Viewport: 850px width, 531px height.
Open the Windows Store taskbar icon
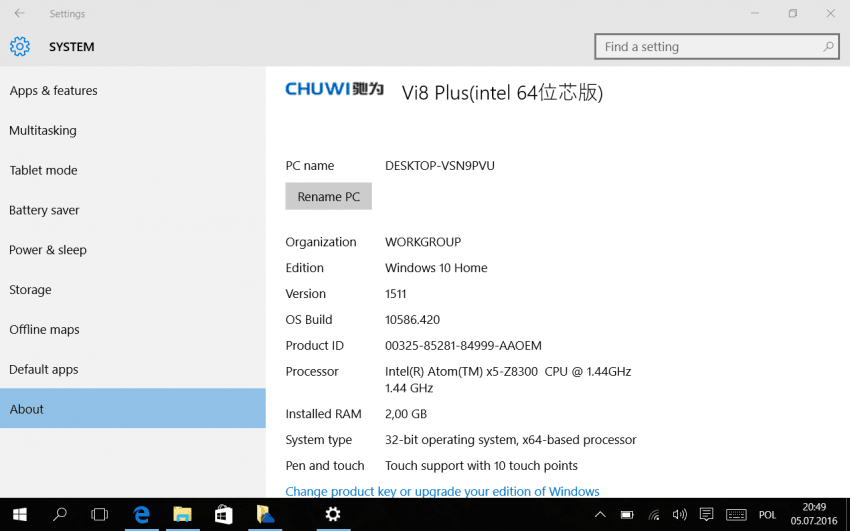pyautogui.click(x=223, y=514)
